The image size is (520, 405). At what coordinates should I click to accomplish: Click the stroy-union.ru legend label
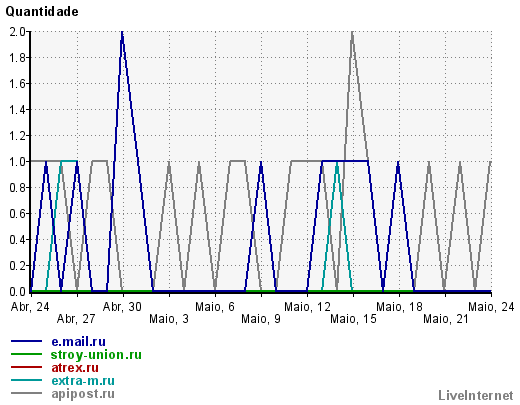[96, 355]
